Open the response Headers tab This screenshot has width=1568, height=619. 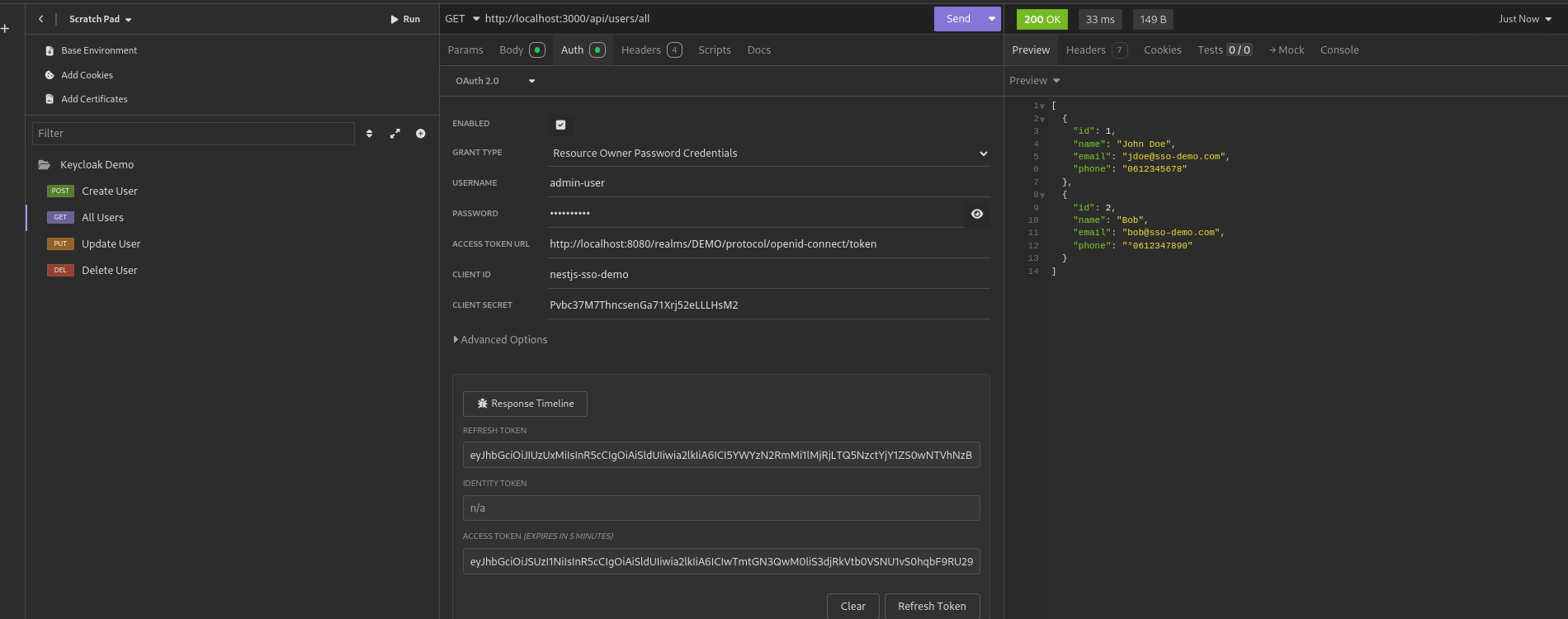1096,50
